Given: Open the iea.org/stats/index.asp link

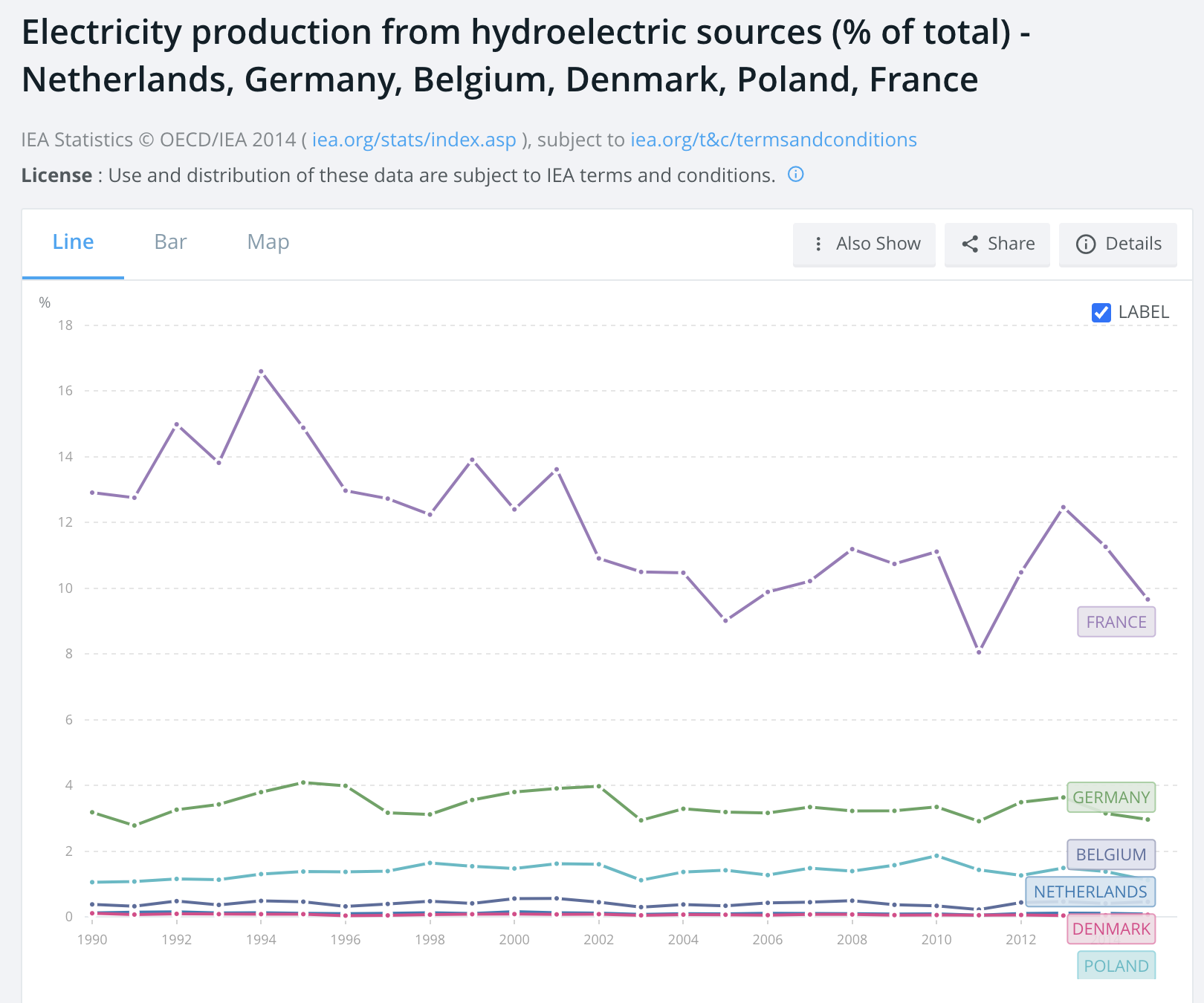Looking at the screenshot, I should [x=414, y=140].
